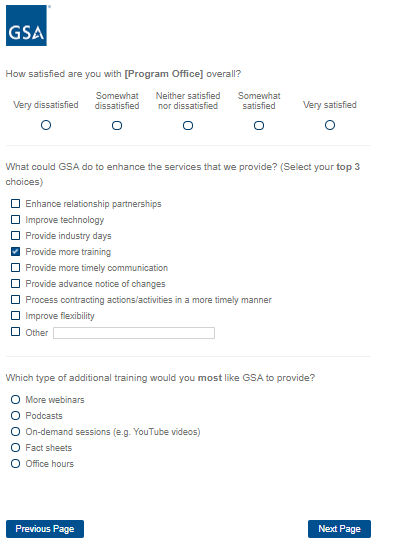Focus the Other text field
This screenshot has width=409, height=560.
(x=134, y=333)
